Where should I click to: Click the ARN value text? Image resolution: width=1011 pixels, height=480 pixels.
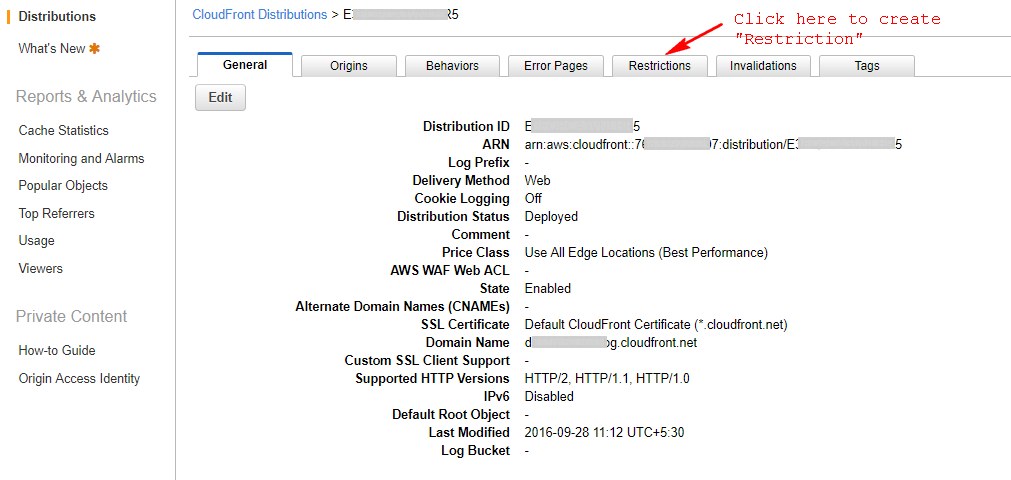713,145
